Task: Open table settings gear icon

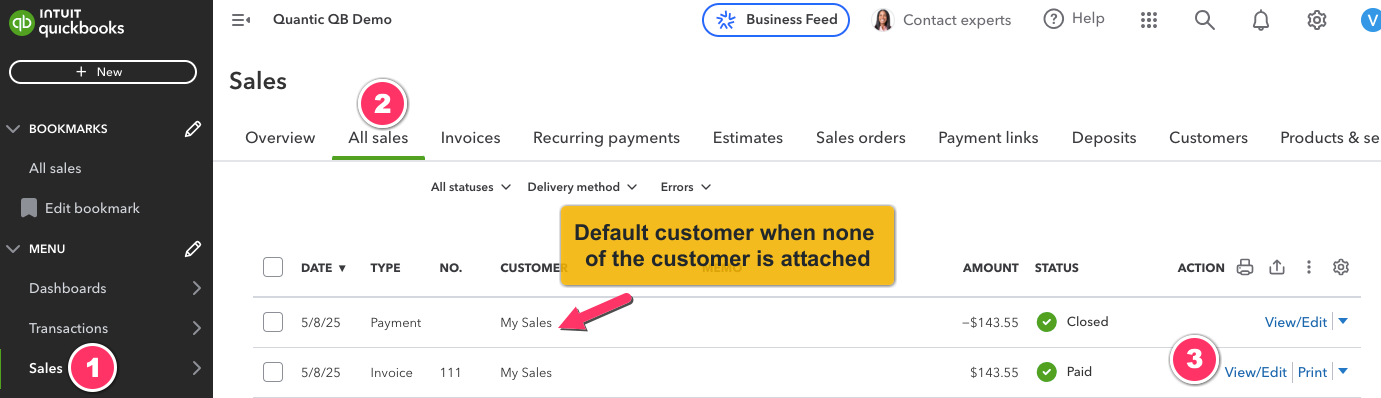Action: (1341, 267)
